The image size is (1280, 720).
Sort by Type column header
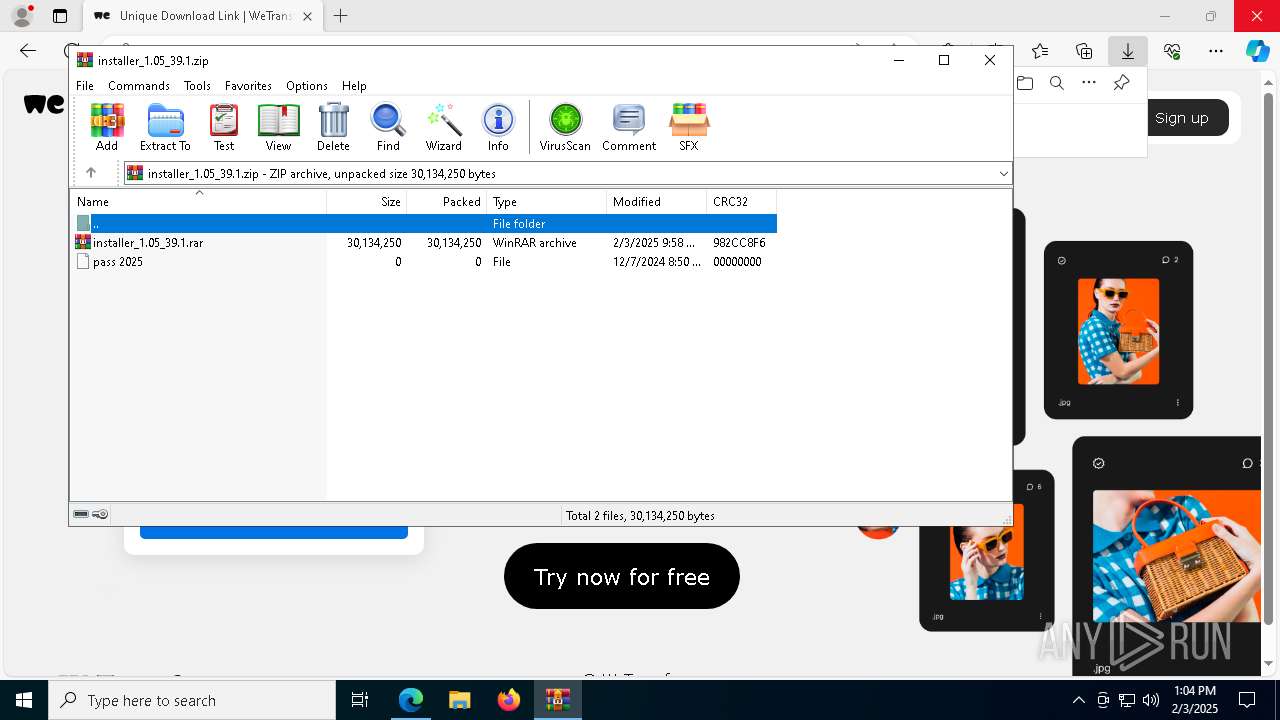point(546,202)
